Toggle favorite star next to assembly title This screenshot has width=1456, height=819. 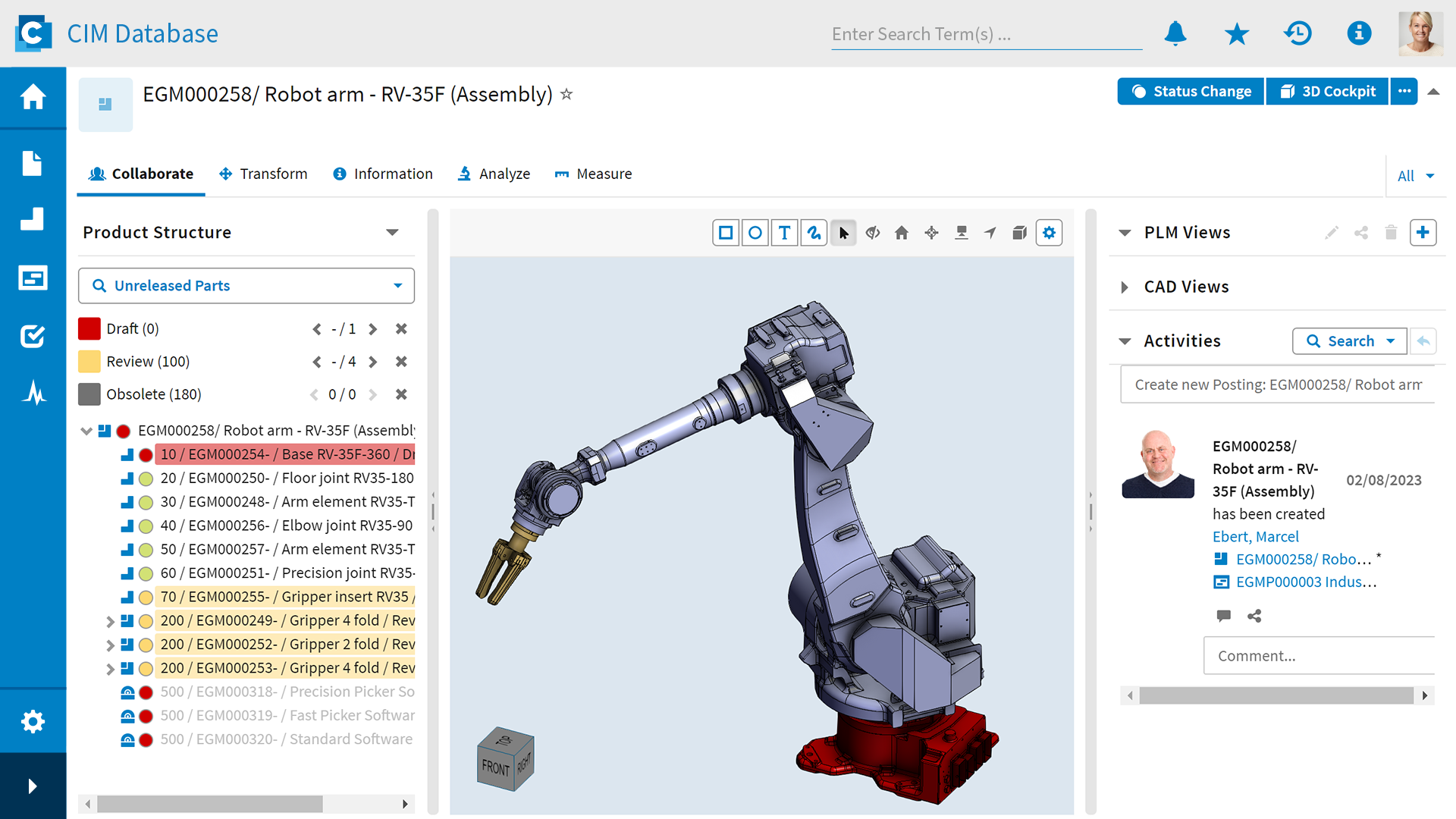click(x=566, y=95)
